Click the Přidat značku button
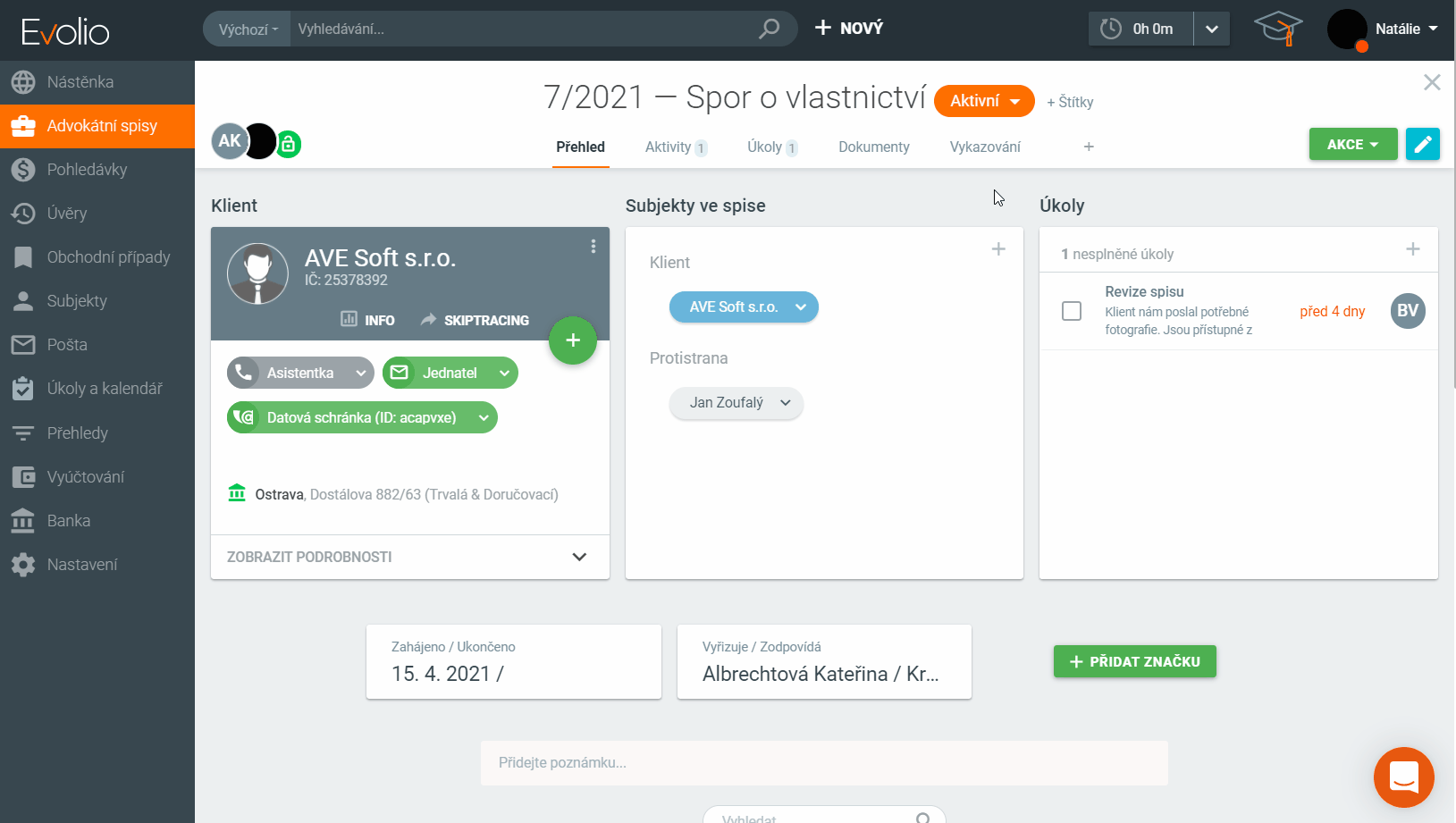 (1134, 661)
